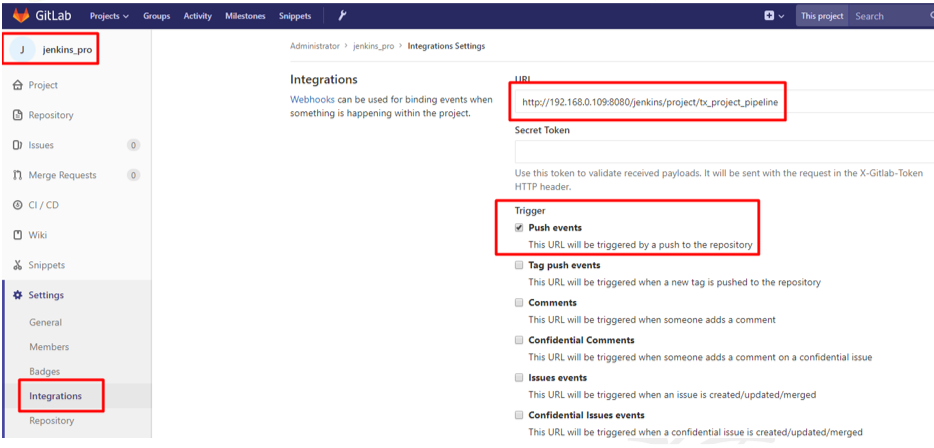Click the Repository file icon in sidebar
934x448 pixels.
(17, 115)
